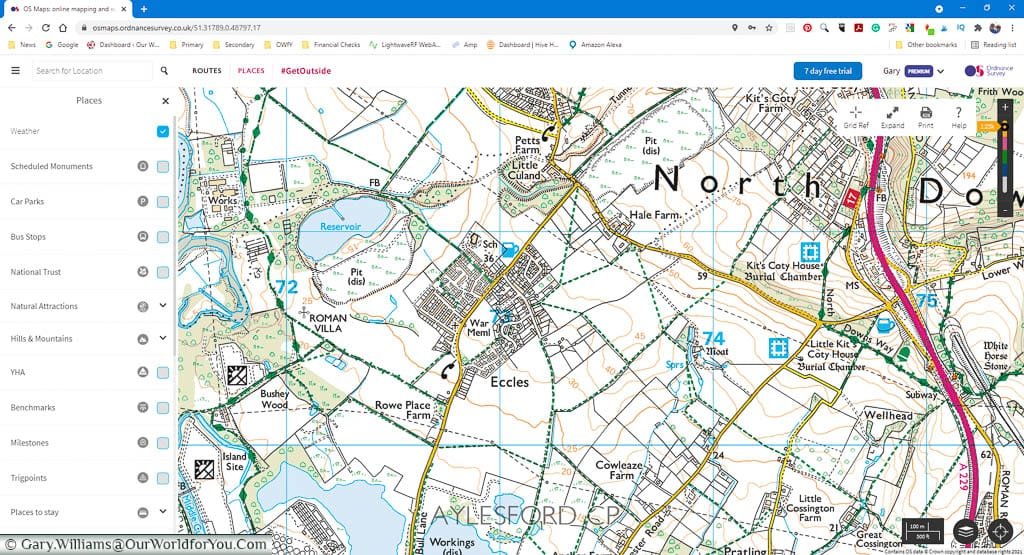Image resolution: width=1024 pixels, height=555 pixels.
Task: Click the cafe cup icon near North Downs Way
Action: coord(886,324)
